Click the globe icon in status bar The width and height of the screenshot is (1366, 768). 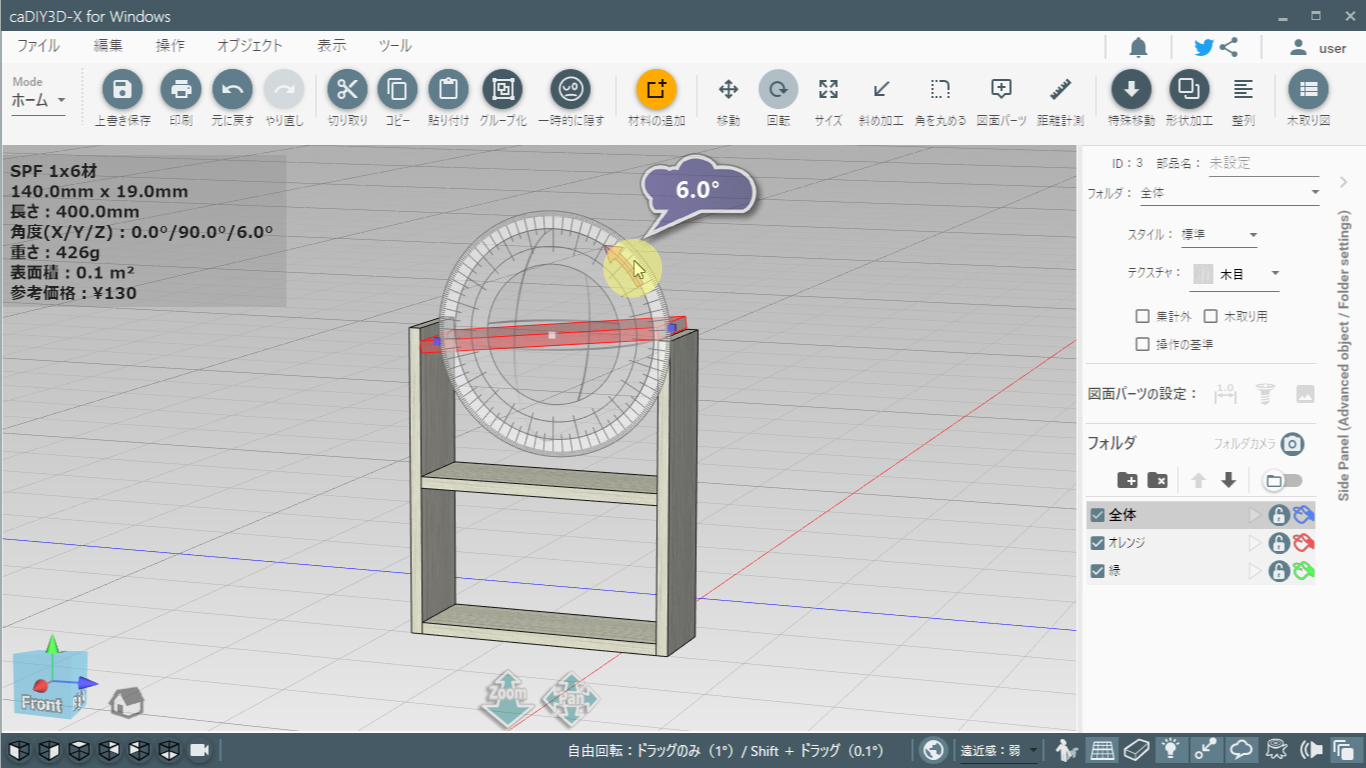click(934, 749)
